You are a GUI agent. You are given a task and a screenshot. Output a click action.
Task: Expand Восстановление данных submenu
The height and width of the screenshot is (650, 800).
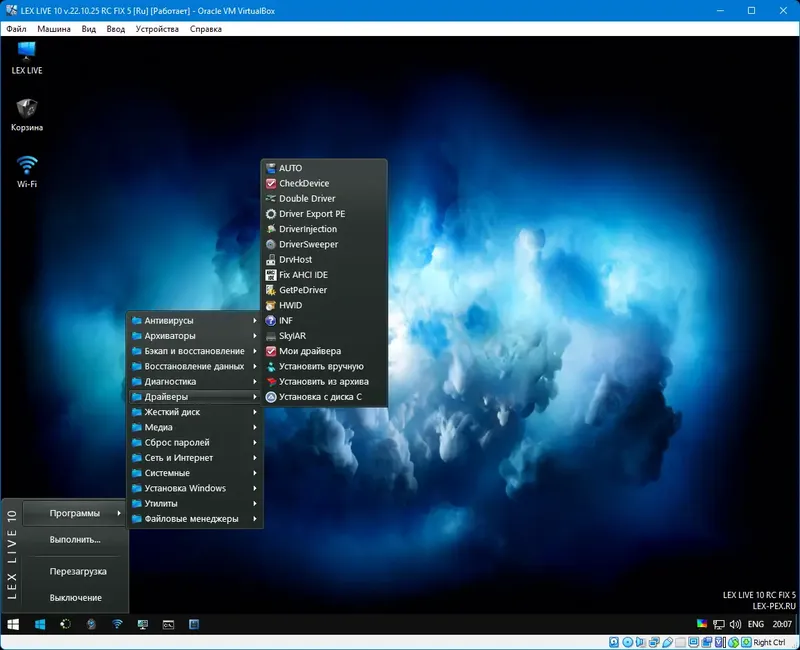coord(194,366)
